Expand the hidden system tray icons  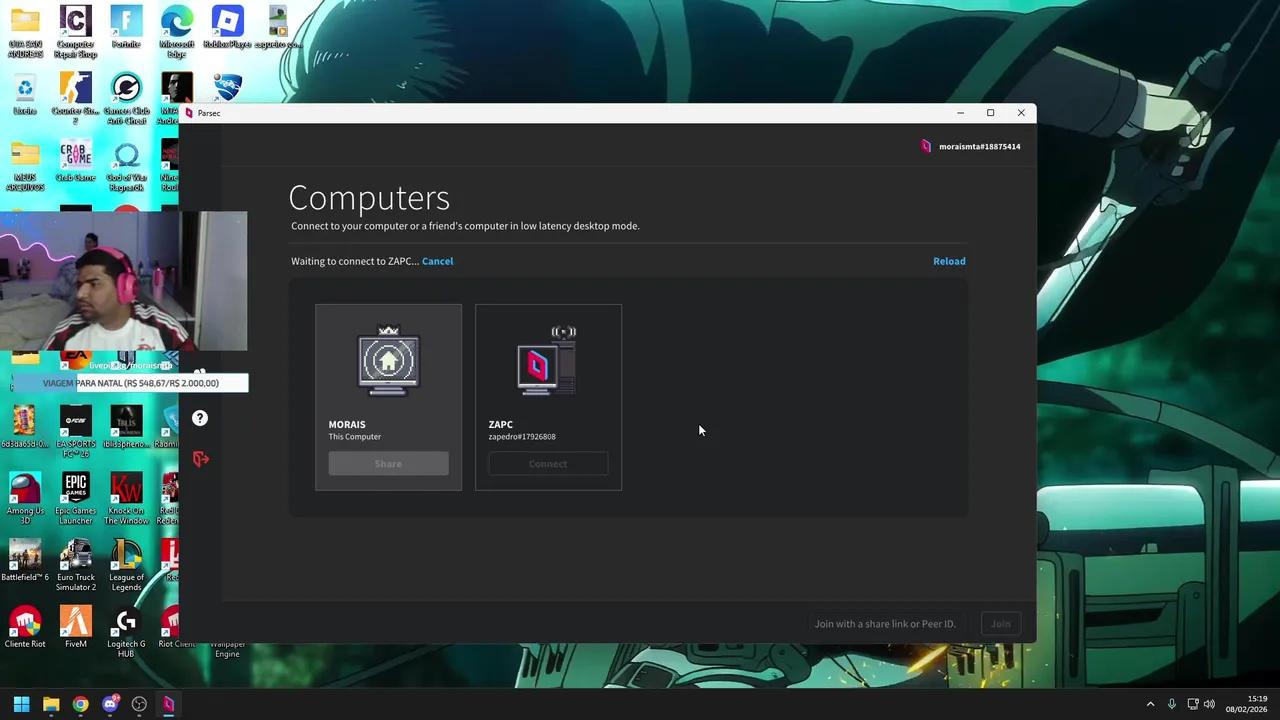point(1150,704)
